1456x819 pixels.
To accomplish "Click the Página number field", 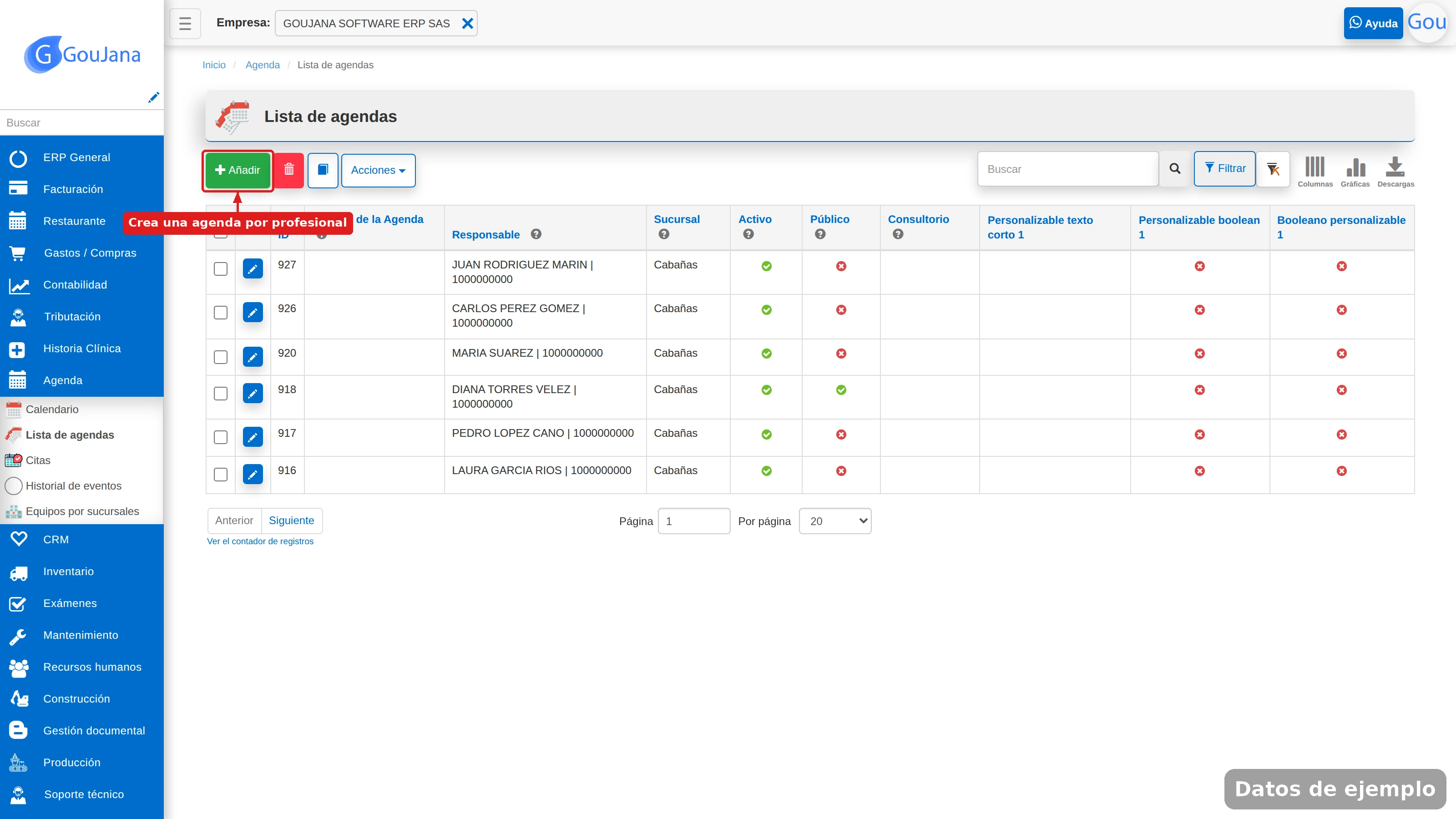I will [x=694, y=521].
